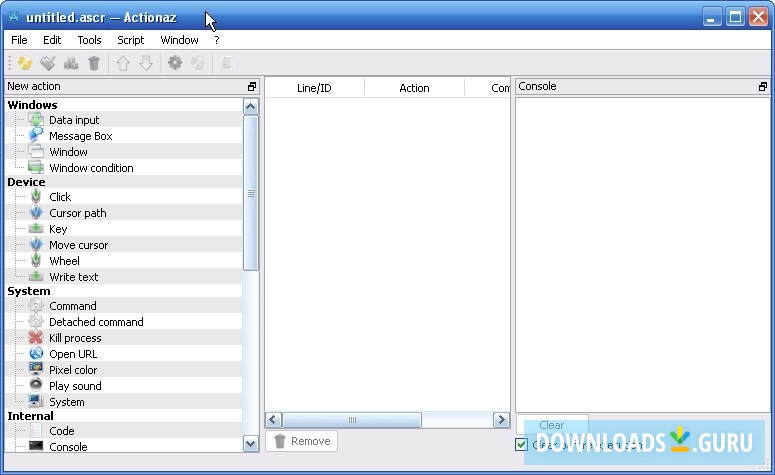Image resolution: width=775 pixels, height=475 pixels.
Task: Select the Code action icon
Action: (36, 430)
